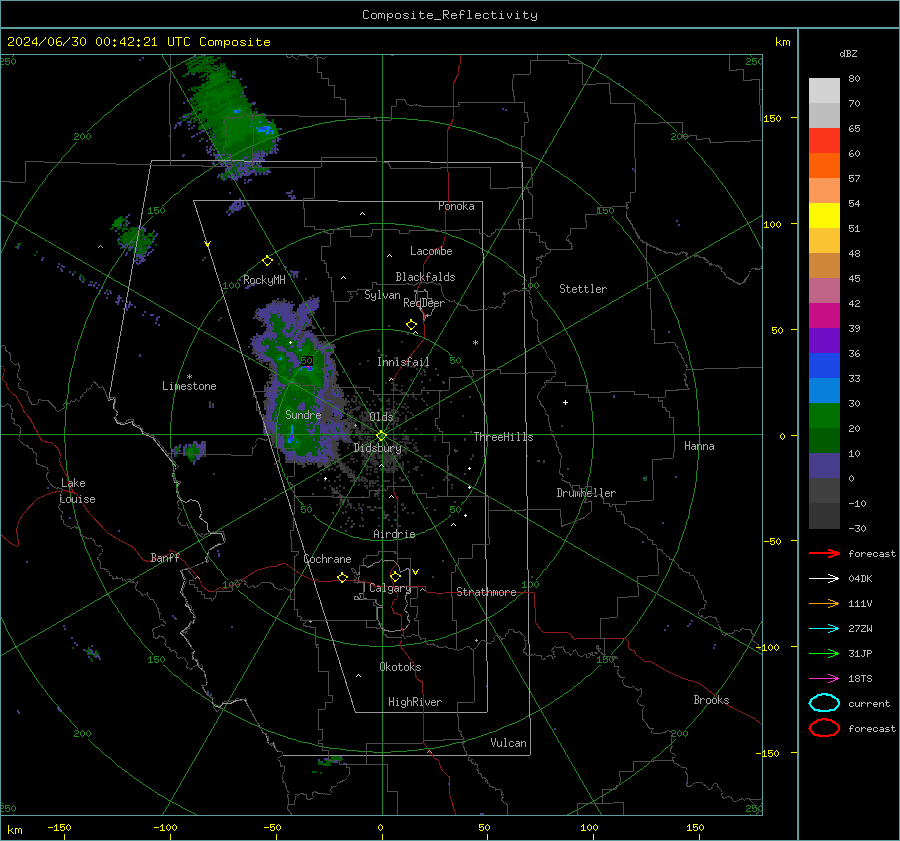Click the Drumheller label

tap(586, 493)
